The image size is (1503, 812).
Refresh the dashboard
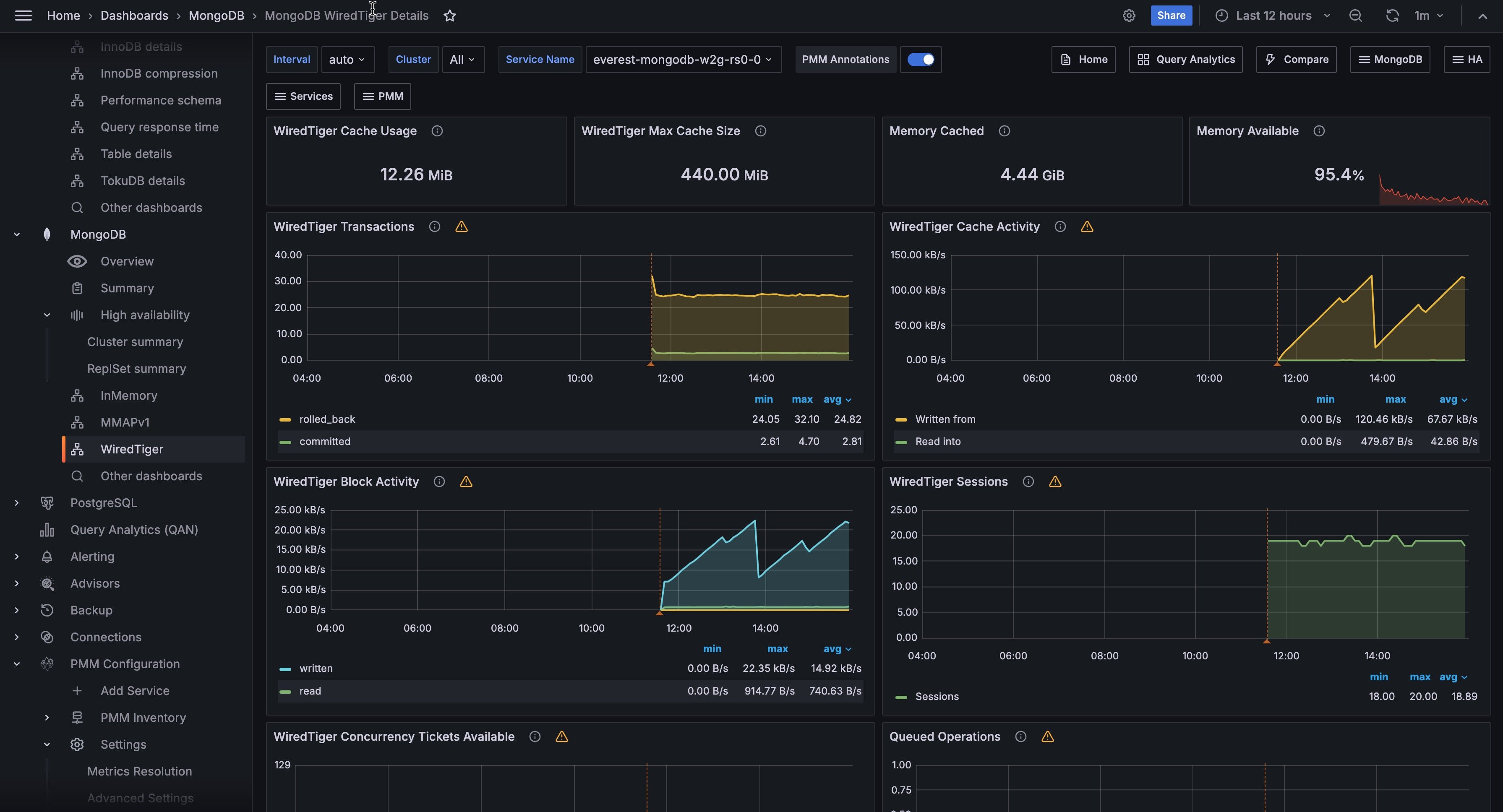[x=1392, y=16]
